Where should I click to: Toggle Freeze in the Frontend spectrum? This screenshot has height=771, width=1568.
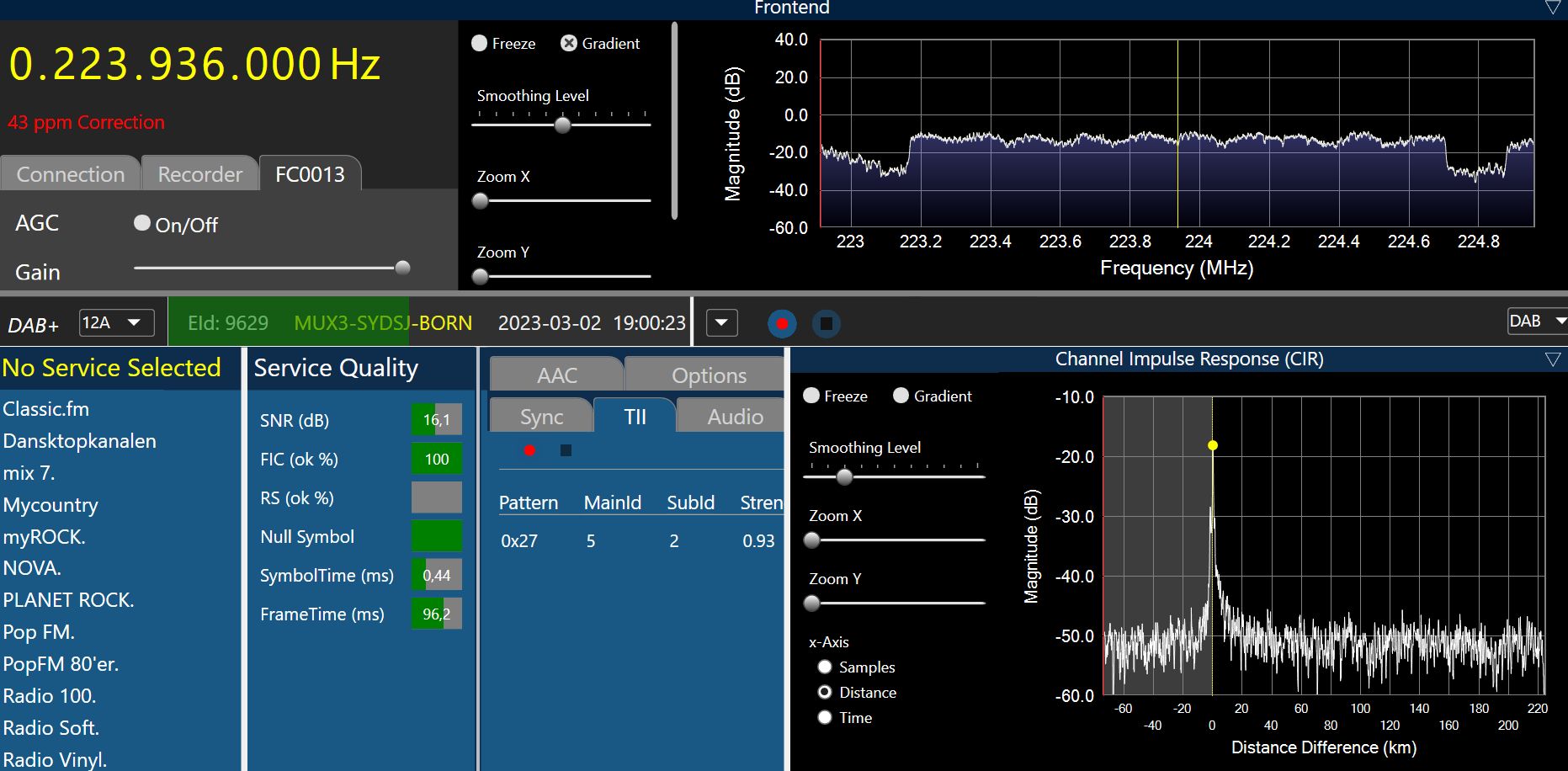(x=480, y=43)
